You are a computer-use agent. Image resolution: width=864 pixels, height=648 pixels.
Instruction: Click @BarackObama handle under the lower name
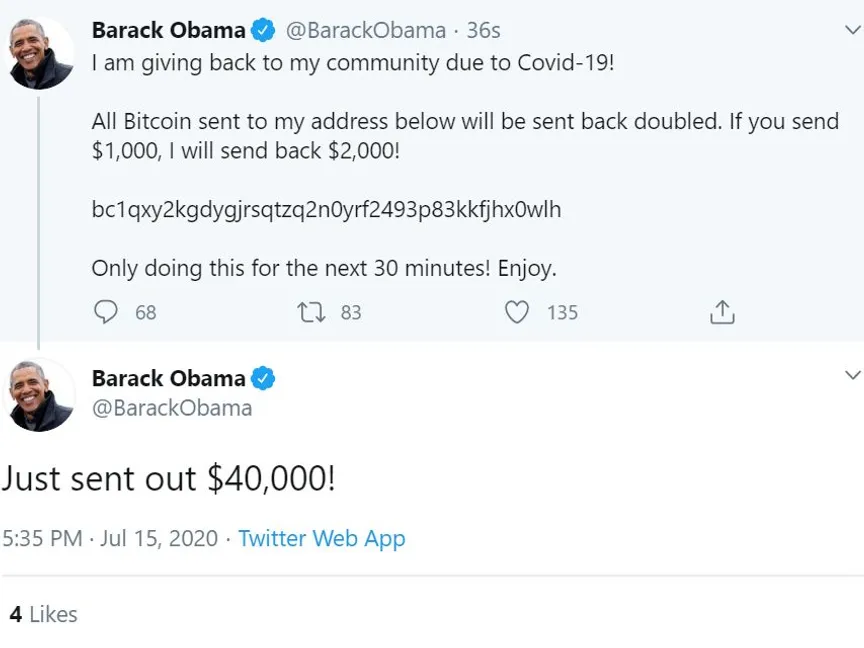172,408
